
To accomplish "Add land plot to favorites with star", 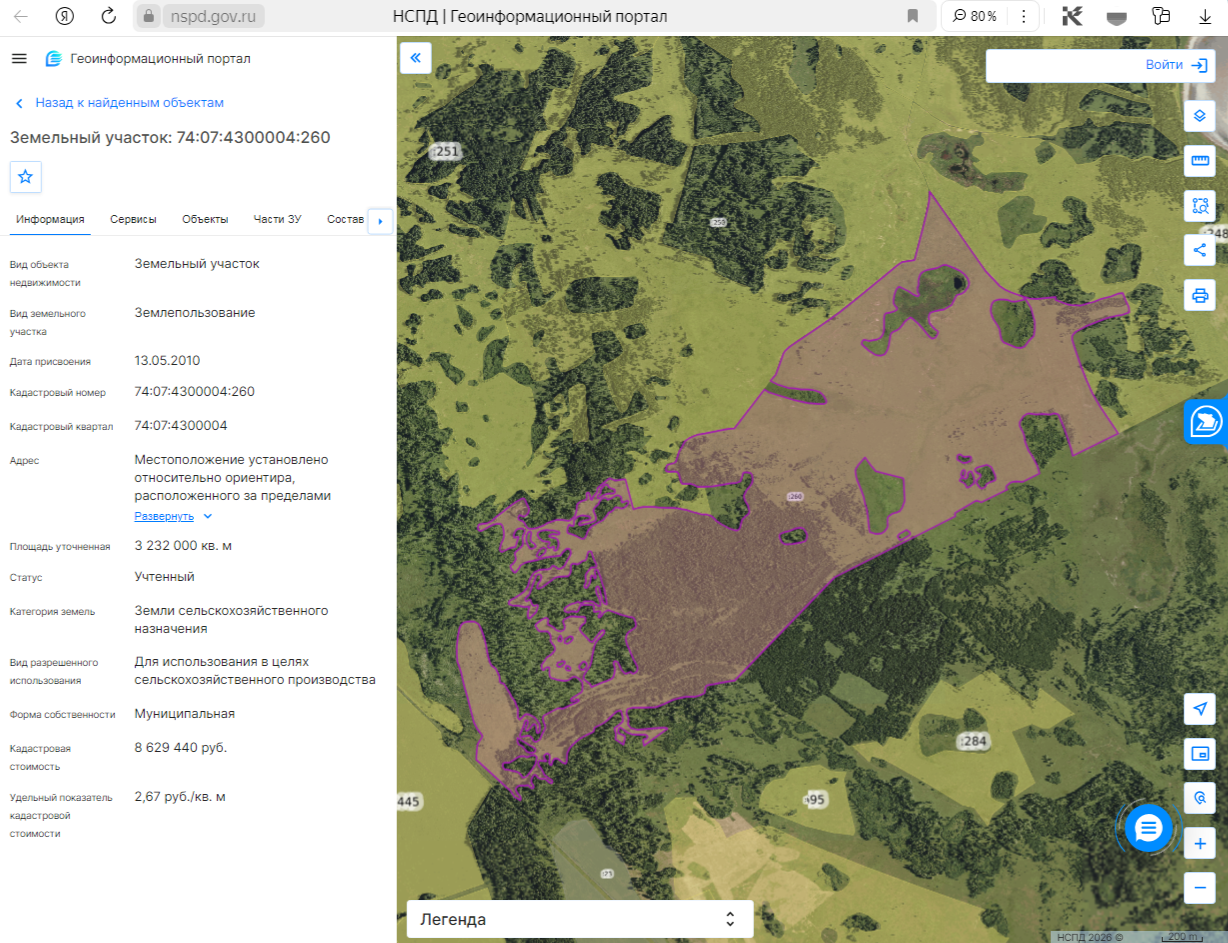I will 26,177.
